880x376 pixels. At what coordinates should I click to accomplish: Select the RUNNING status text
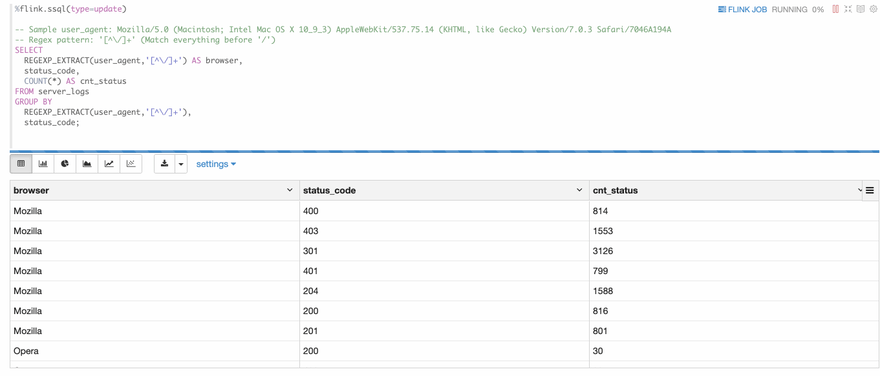(790, 10)
